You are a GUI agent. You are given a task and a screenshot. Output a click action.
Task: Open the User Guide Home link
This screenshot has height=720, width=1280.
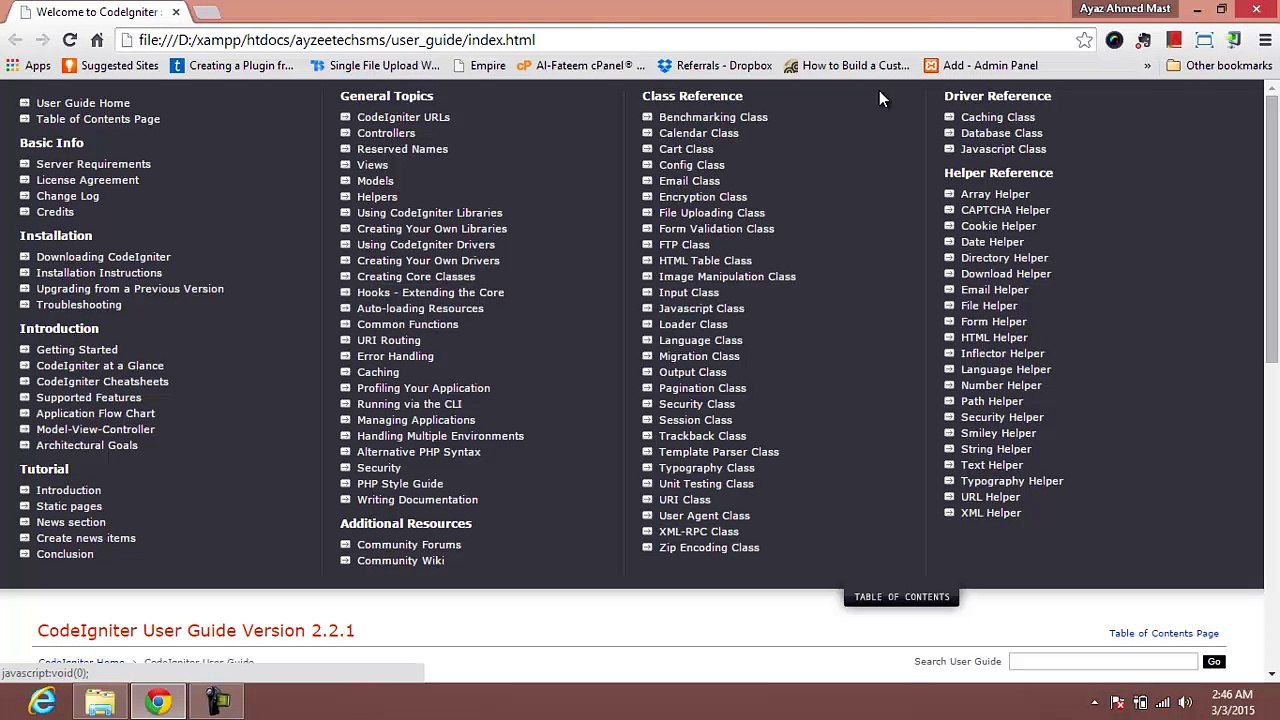coord(83,103)
